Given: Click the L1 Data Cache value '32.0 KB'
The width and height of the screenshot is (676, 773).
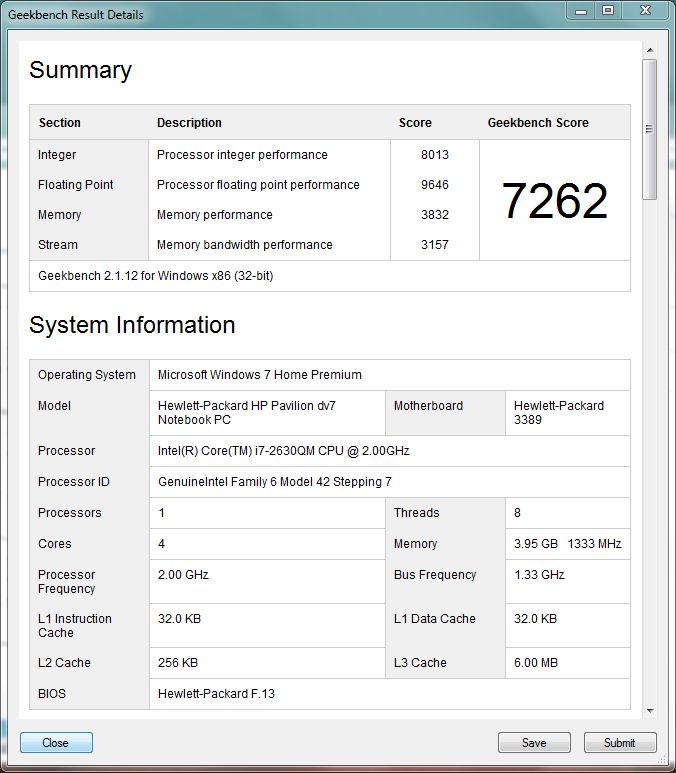Looking at the screenshot, I should 535,619.
